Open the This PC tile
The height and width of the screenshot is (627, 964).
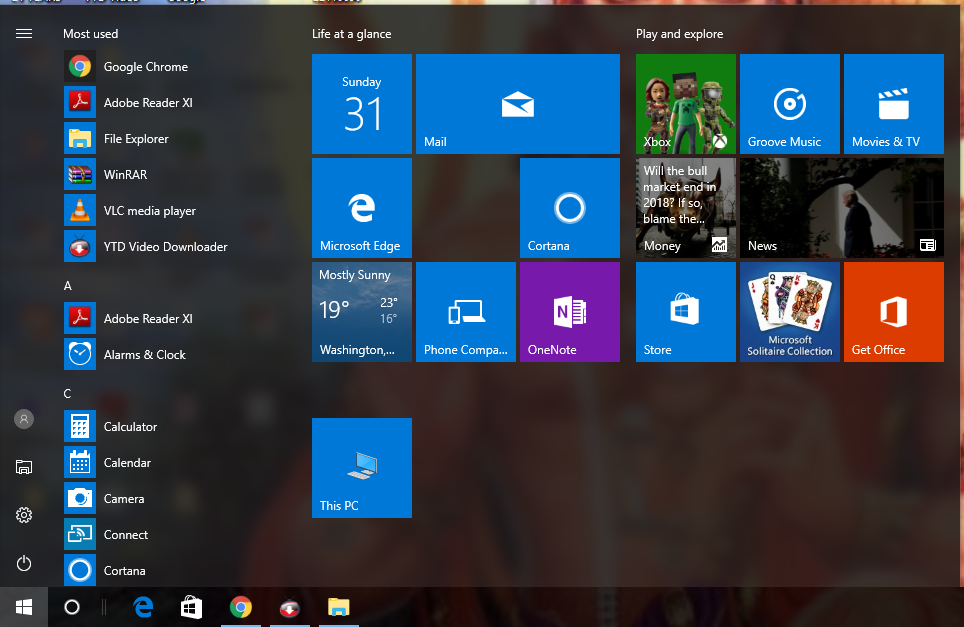(362, 468)
